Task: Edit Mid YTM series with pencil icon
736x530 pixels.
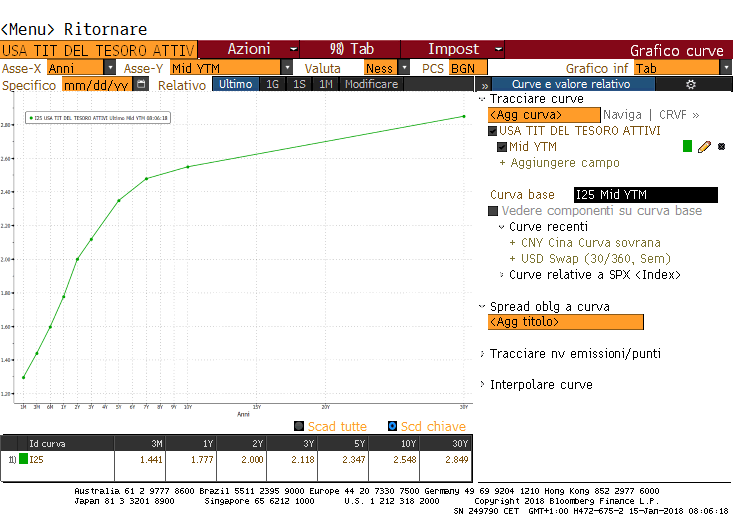Action: click(x=704, y=147)
